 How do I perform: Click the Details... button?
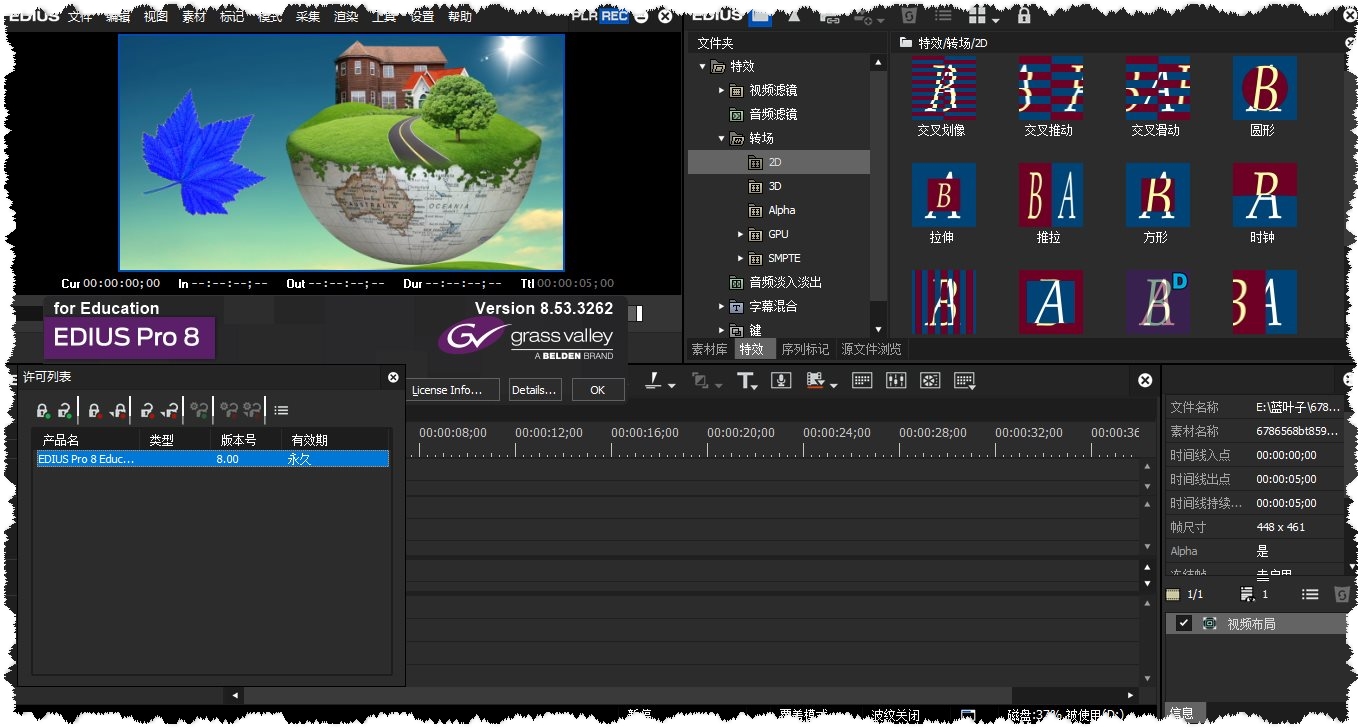click(535, 390)
